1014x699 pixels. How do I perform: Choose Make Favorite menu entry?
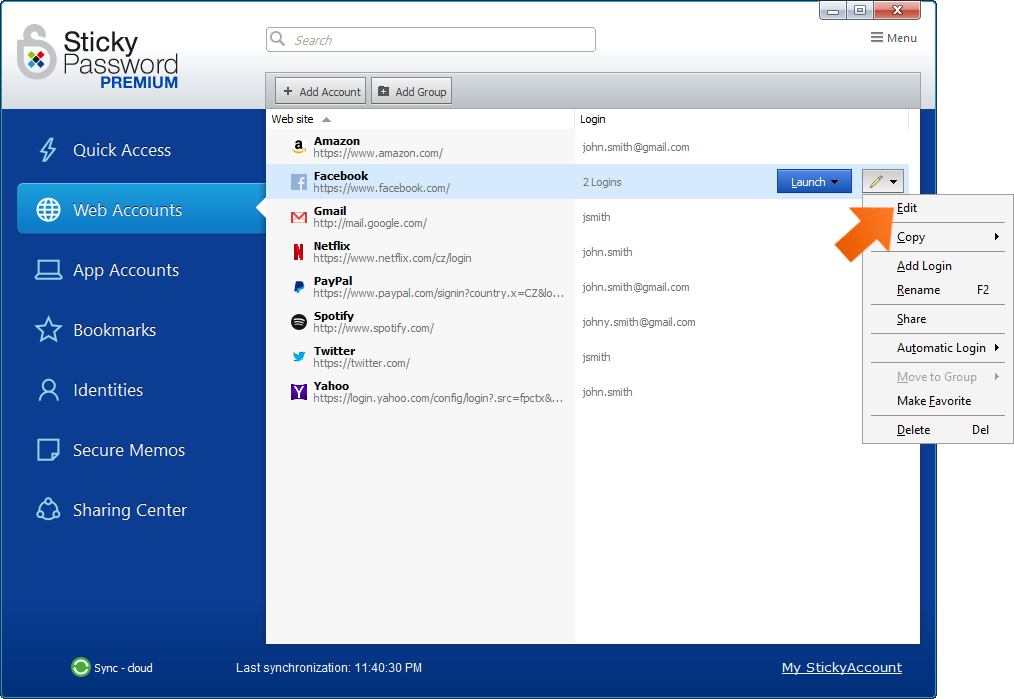[x=938, y=401]
